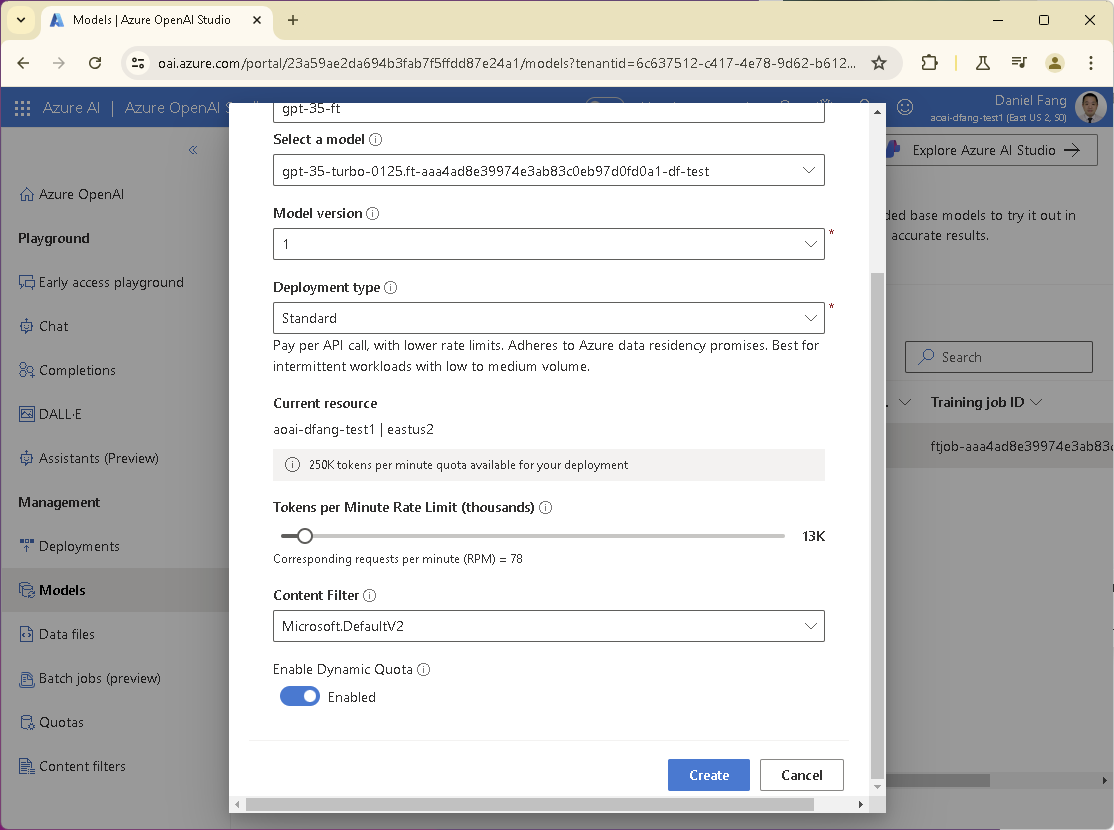Select the Models | Azure OpenAI Studio tab
This screenshot has width=1114, height=830.
point(153,20)
